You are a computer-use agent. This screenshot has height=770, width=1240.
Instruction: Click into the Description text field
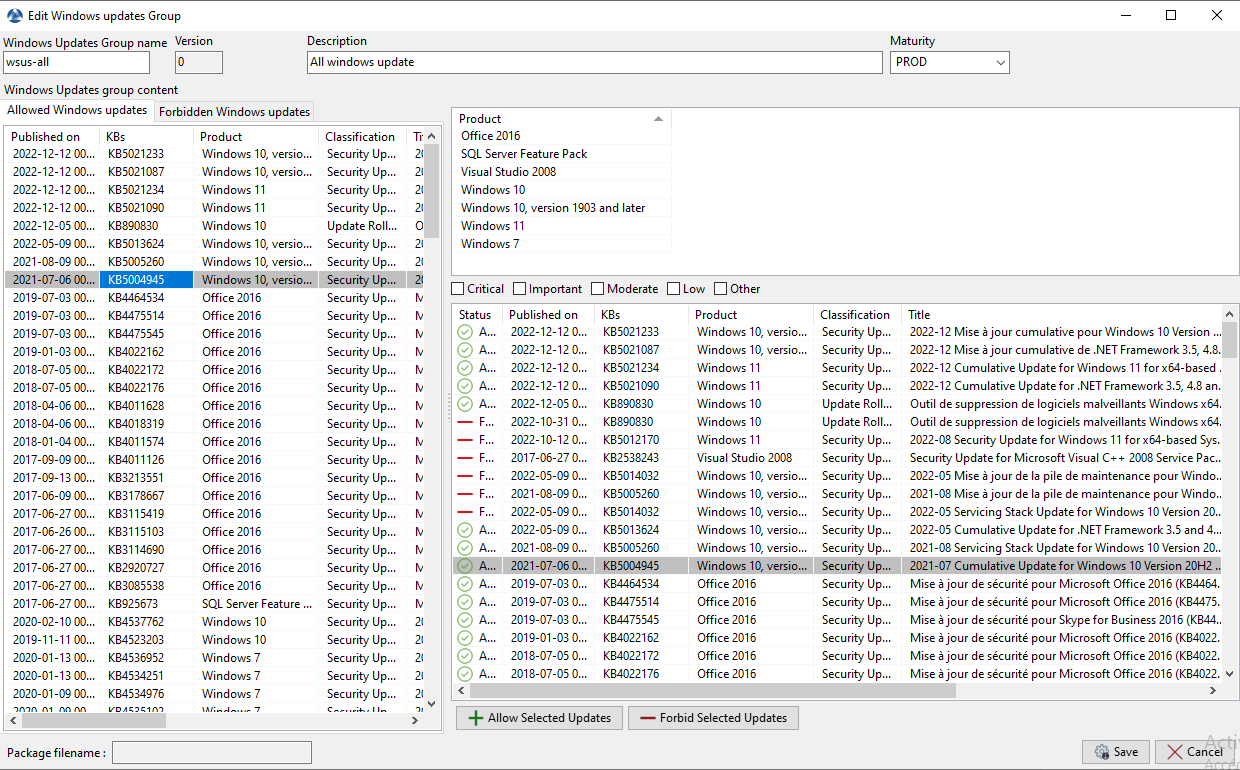coord(594,62)
